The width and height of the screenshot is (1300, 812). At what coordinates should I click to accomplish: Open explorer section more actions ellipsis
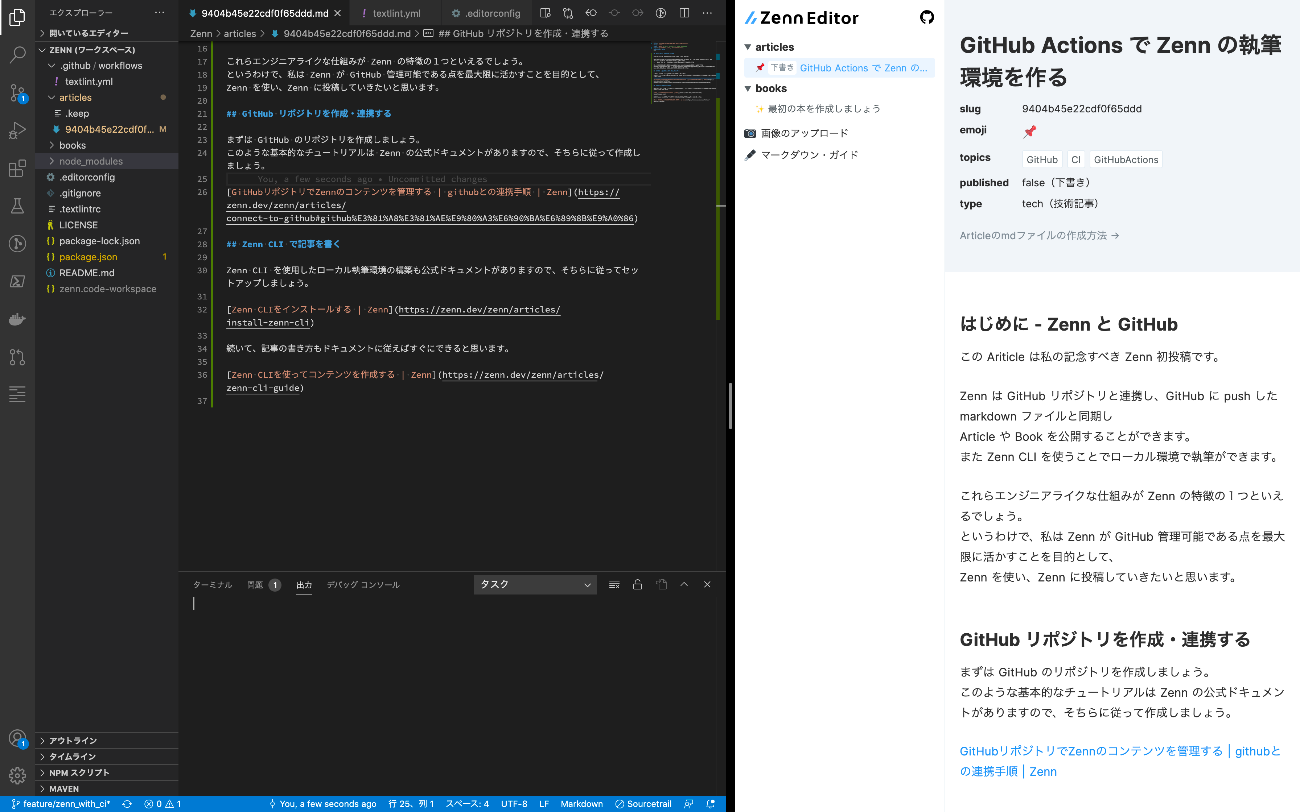coord(160,13)
